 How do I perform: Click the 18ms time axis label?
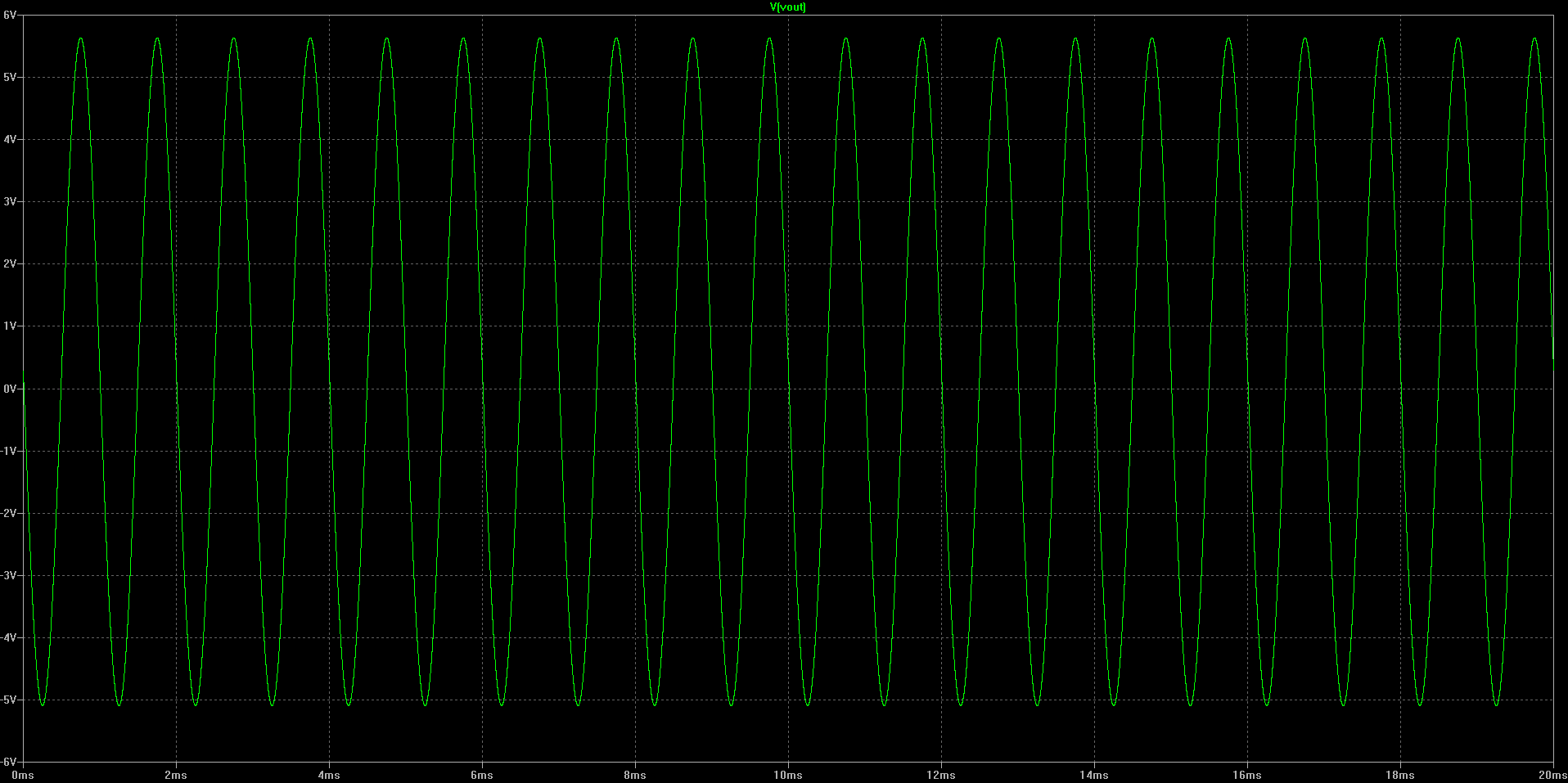(1400, 775)
